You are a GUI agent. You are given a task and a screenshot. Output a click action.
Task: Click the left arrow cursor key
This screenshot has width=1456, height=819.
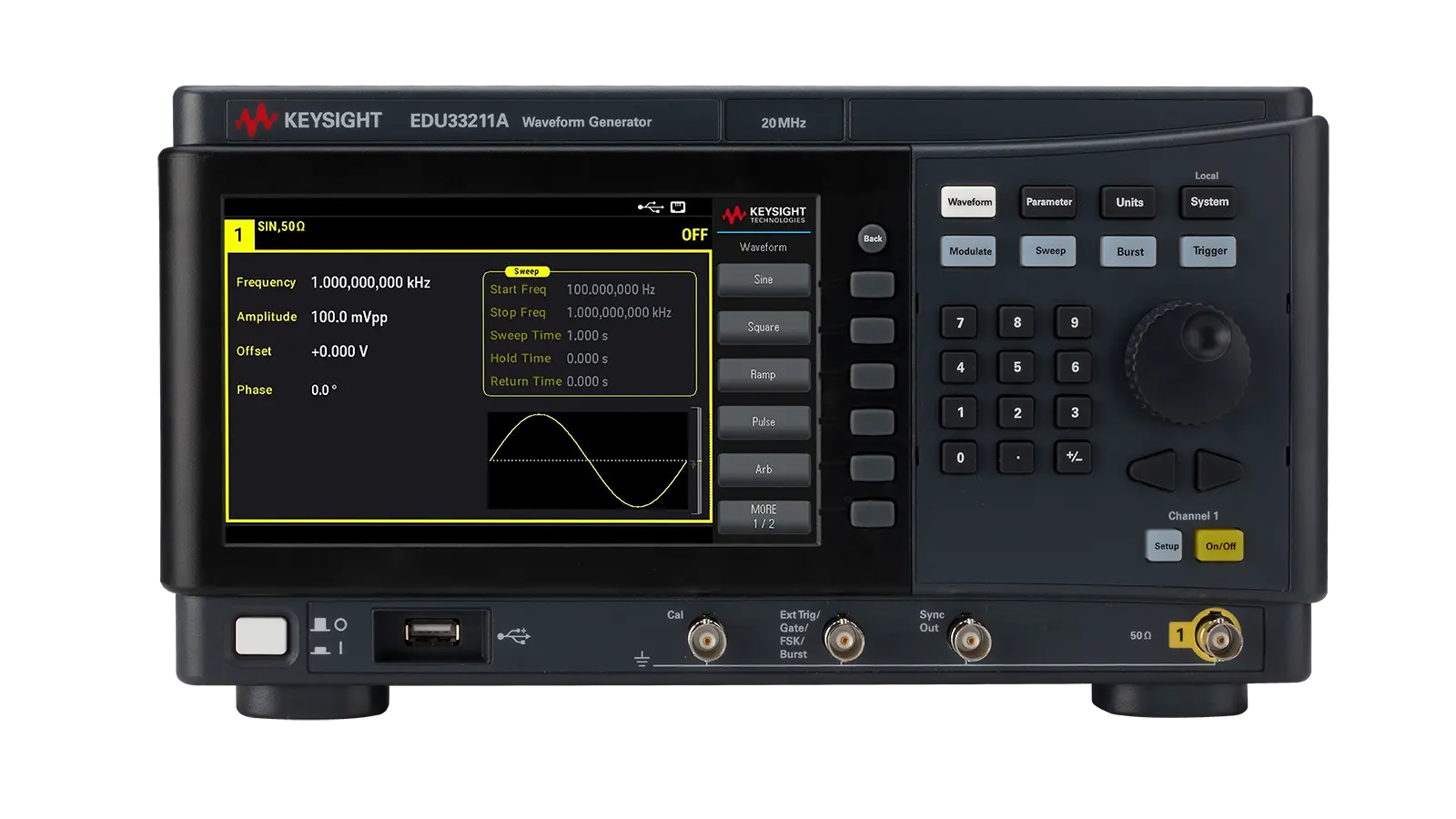coord(1152,470)
